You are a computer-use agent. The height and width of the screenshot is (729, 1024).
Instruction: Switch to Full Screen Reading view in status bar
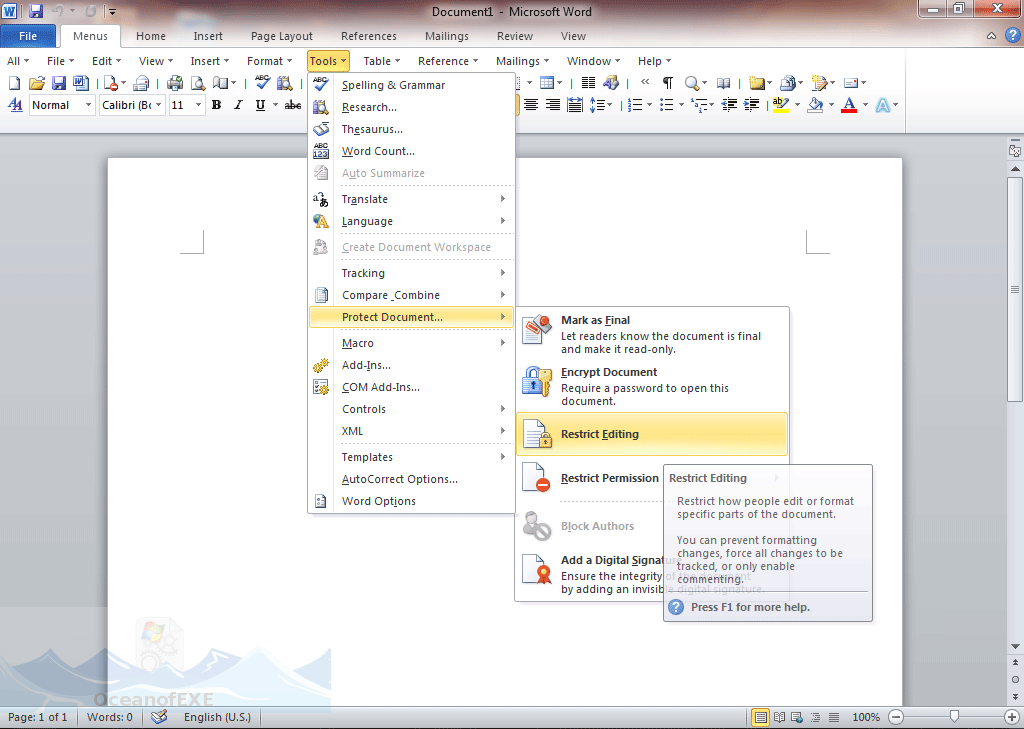[779, 717]
